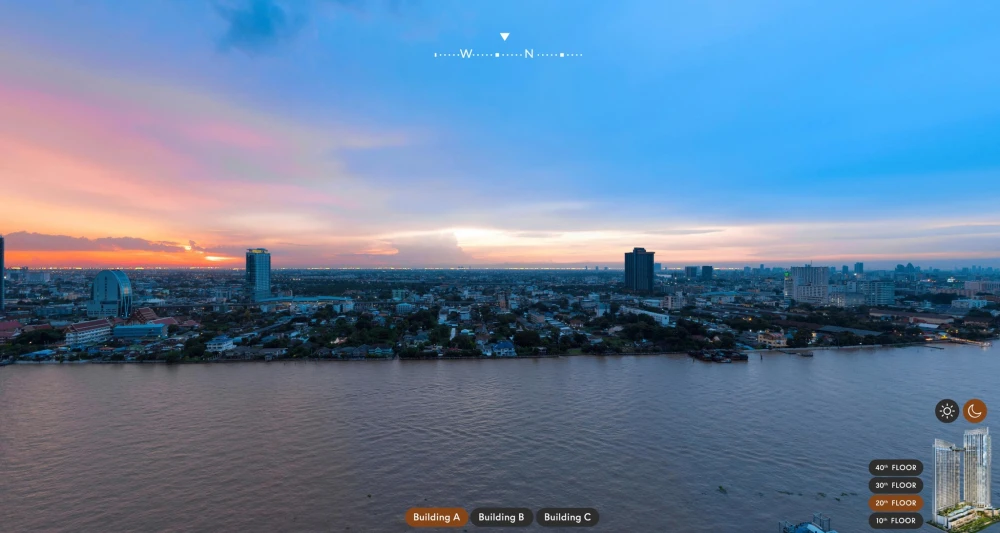
Task: Click the N direction on the compass
Action: pos(529,54)
